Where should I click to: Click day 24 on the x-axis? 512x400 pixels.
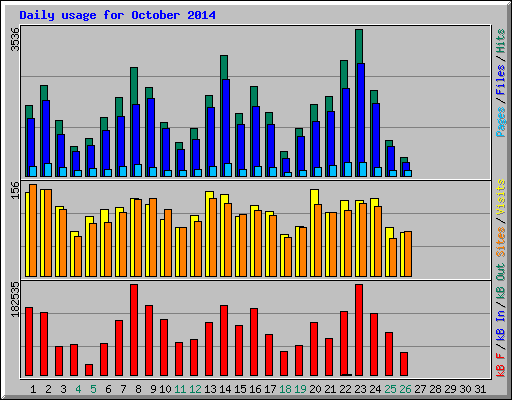coord(375,389)
